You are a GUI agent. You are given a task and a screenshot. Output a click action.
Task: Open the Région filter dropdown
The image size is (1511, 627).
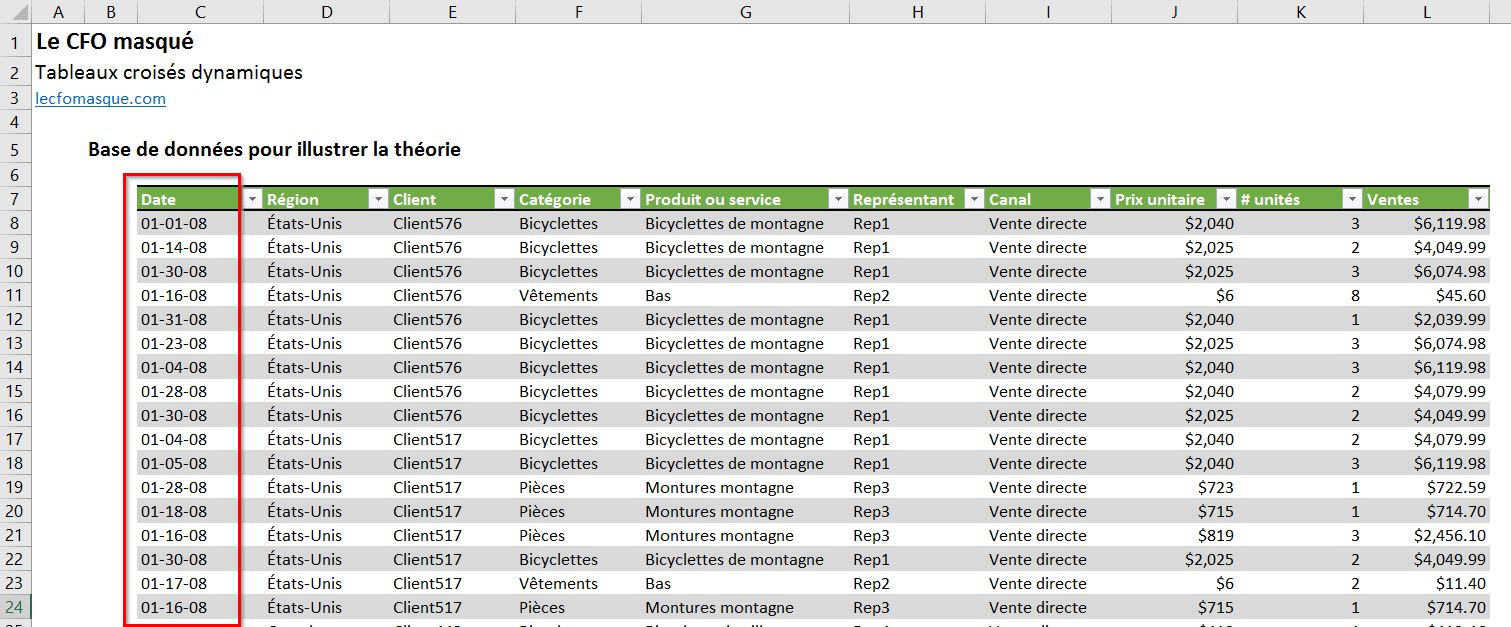click(x=378, y=199)
